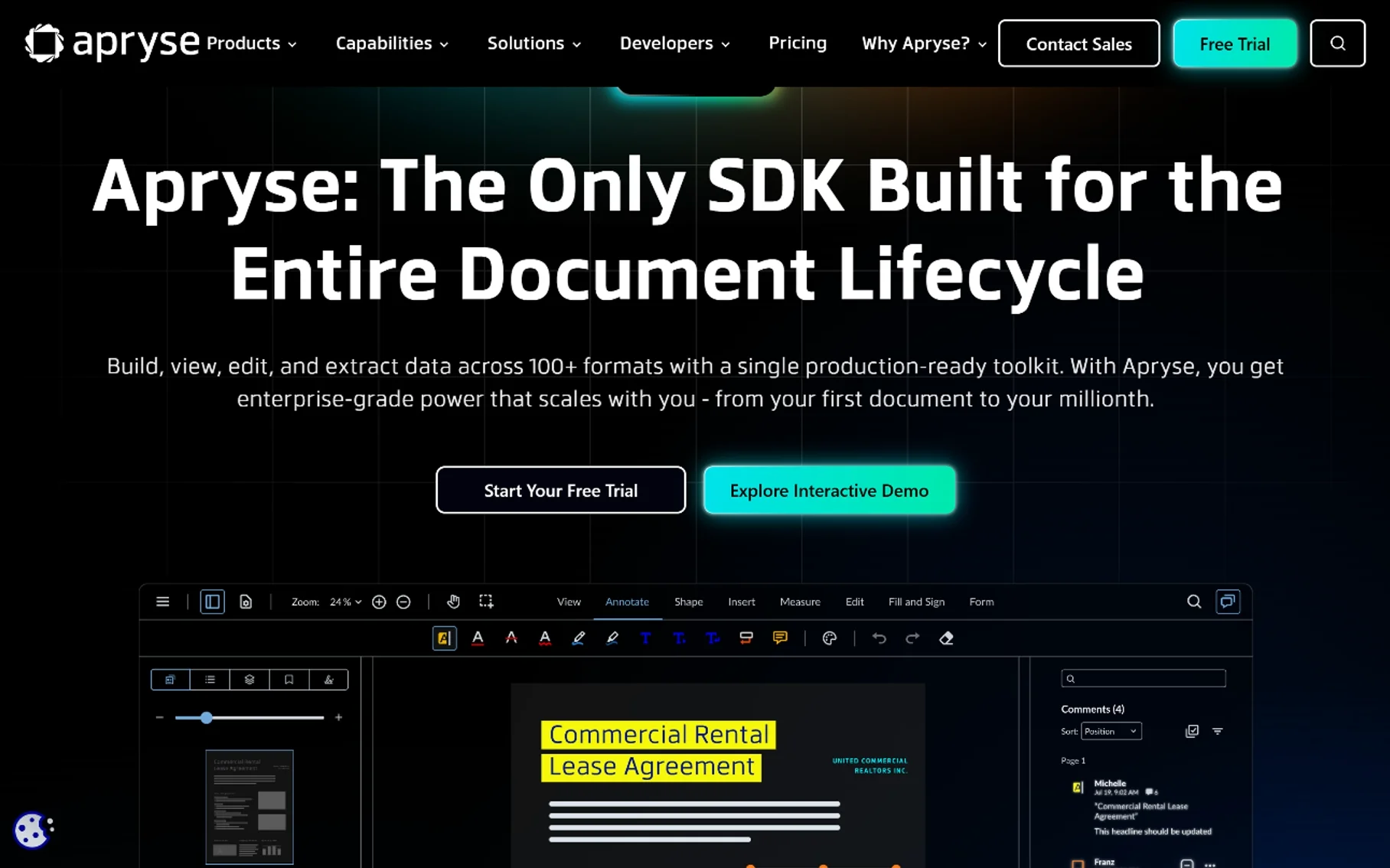
Task: Select the eraser tool
Action: [x=946, y=638]
